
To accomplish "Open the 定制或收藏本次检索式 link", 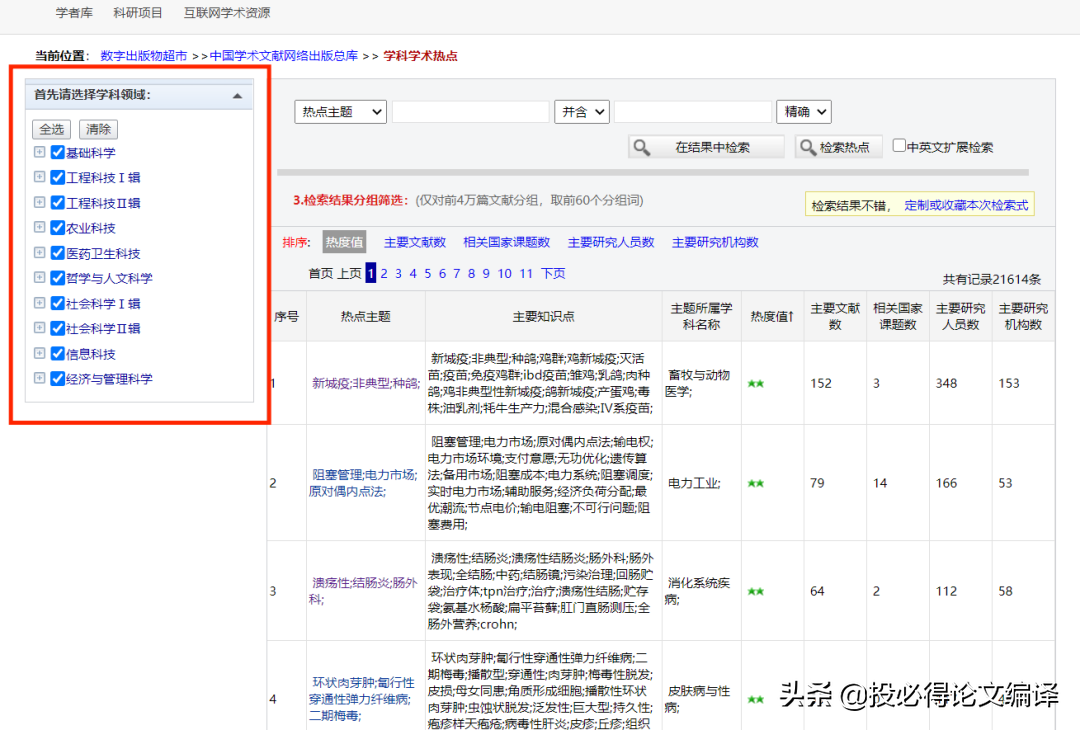I will pos(968,203).
